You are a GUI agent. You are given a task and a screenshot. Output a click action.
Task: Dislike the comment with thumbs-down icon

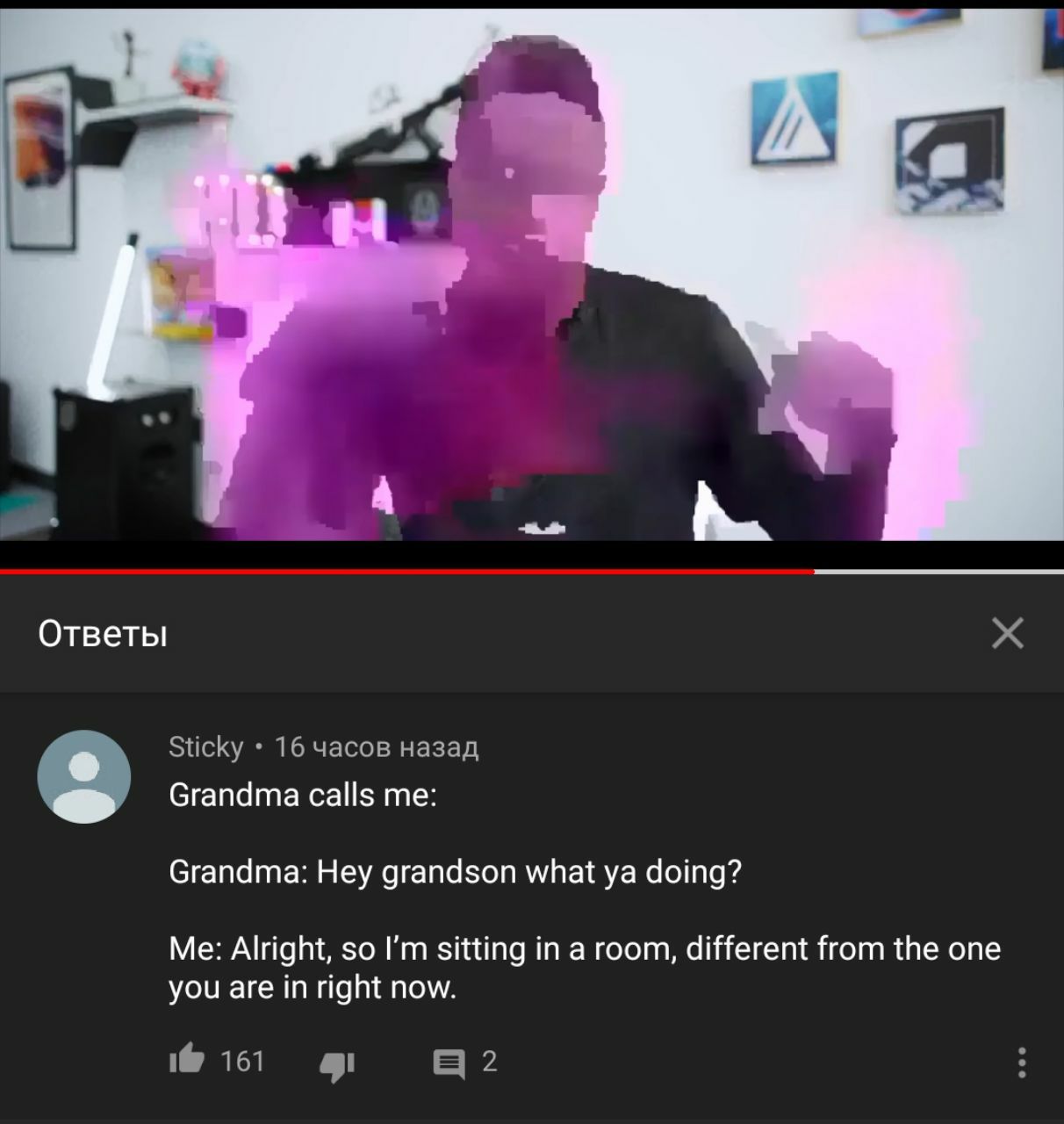(x=336, y=1064)
